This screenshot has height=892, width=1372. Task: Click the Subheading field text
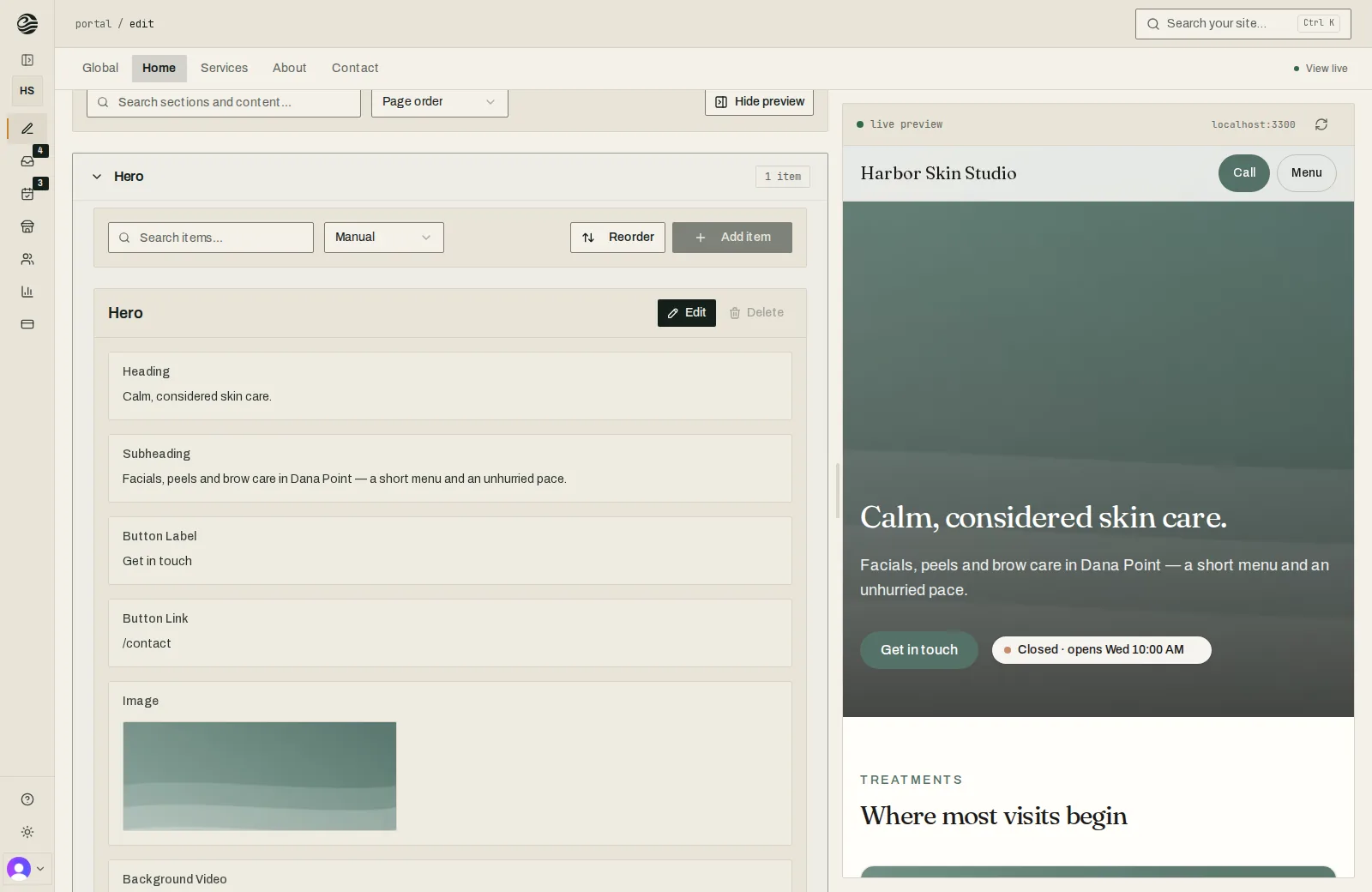click(344, 479)
